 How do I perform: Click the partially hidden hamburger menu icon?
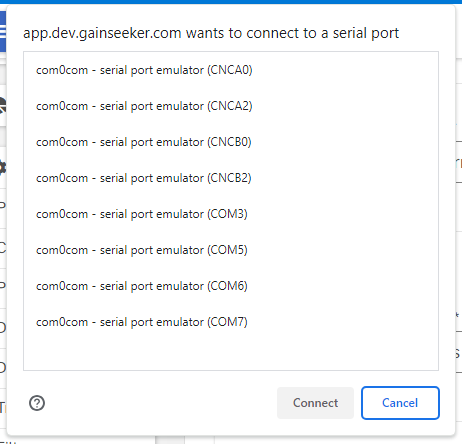pos(3,32)
